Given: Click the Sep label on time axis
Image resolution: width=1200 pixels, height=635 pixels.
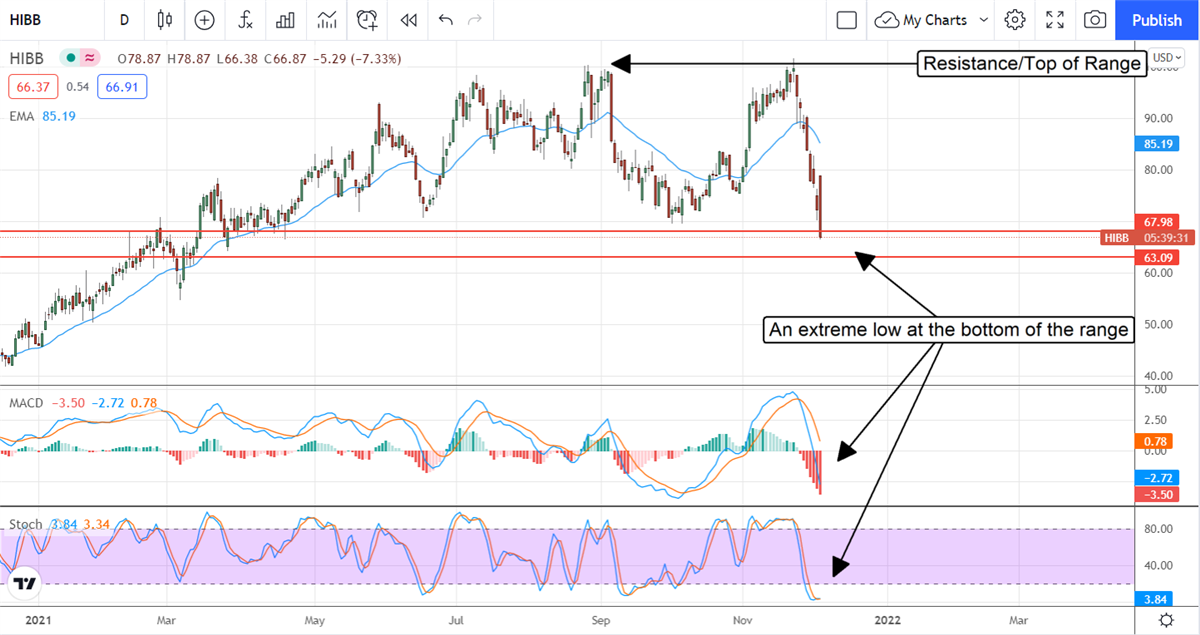Looking at the screenshot, I should coord(600,620).
